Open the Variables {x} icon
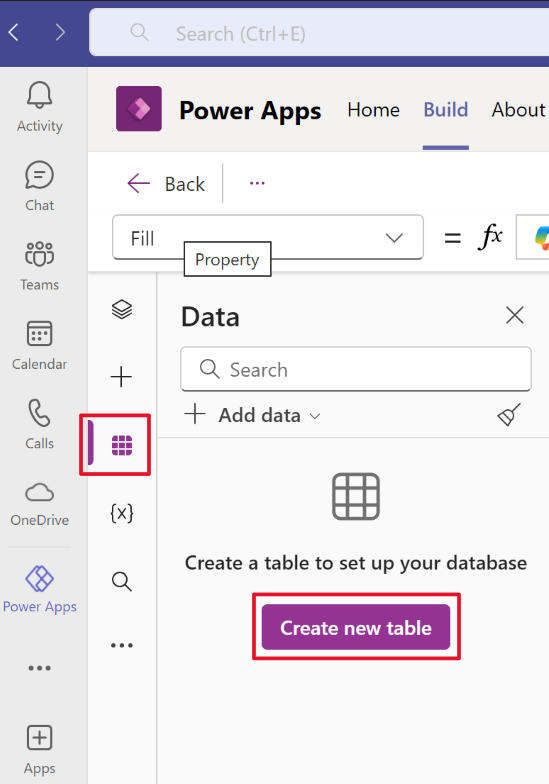The image size is (549, 784). 122,514
